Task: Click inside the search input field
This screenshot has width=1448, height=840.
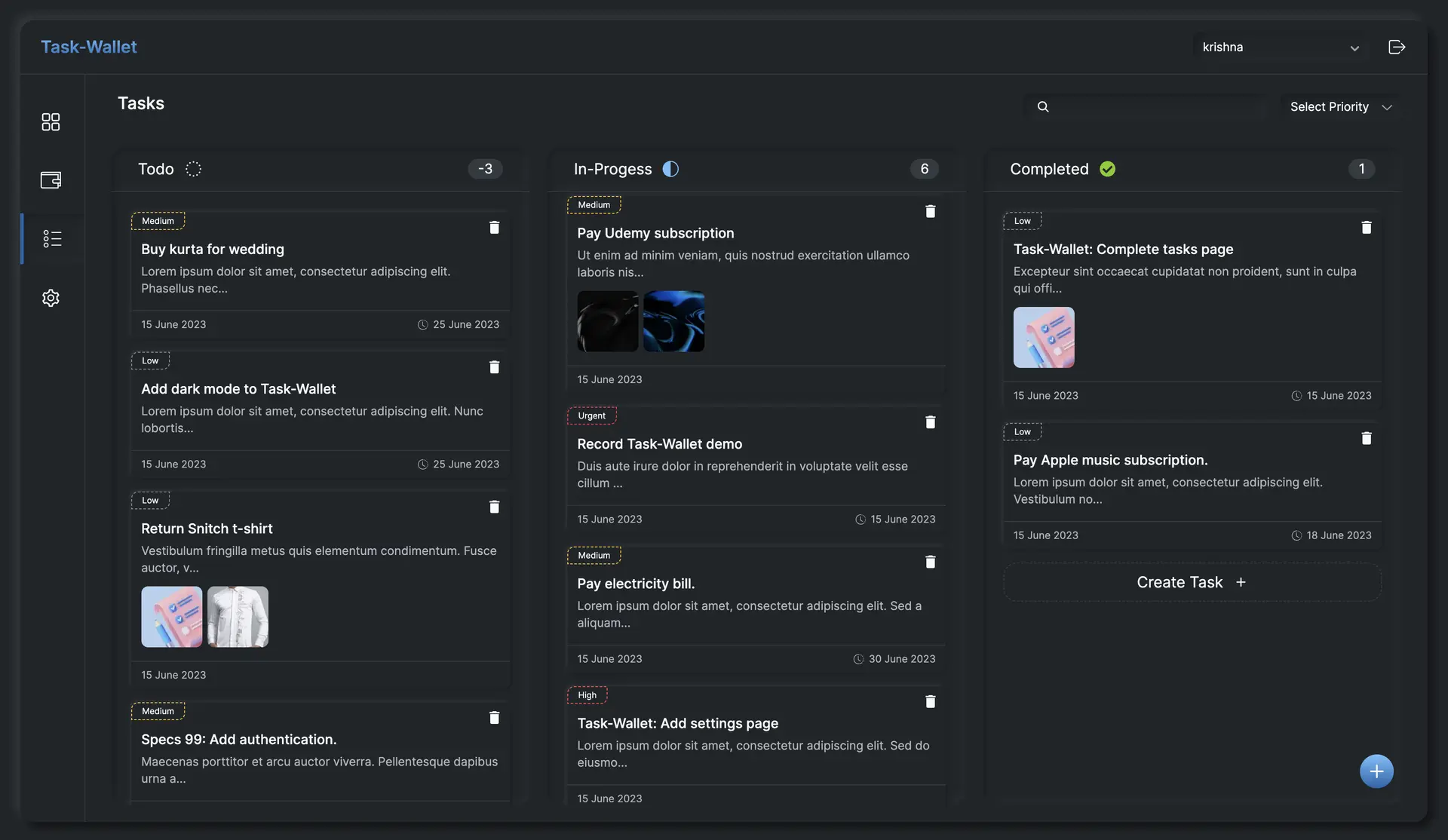Action: pos(1146,106)
